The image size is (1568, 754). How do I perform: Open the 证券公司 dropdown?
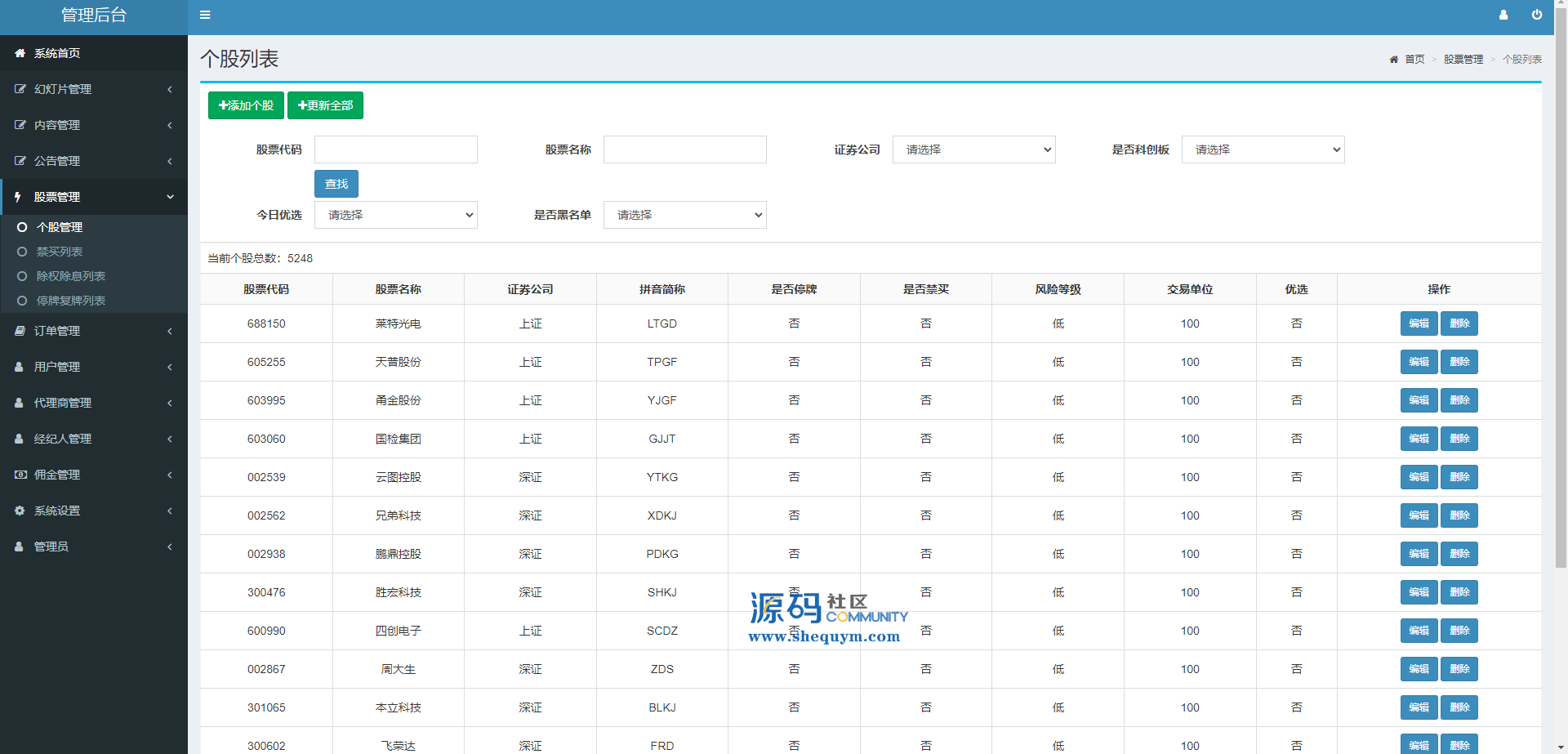tap(973, 149)
